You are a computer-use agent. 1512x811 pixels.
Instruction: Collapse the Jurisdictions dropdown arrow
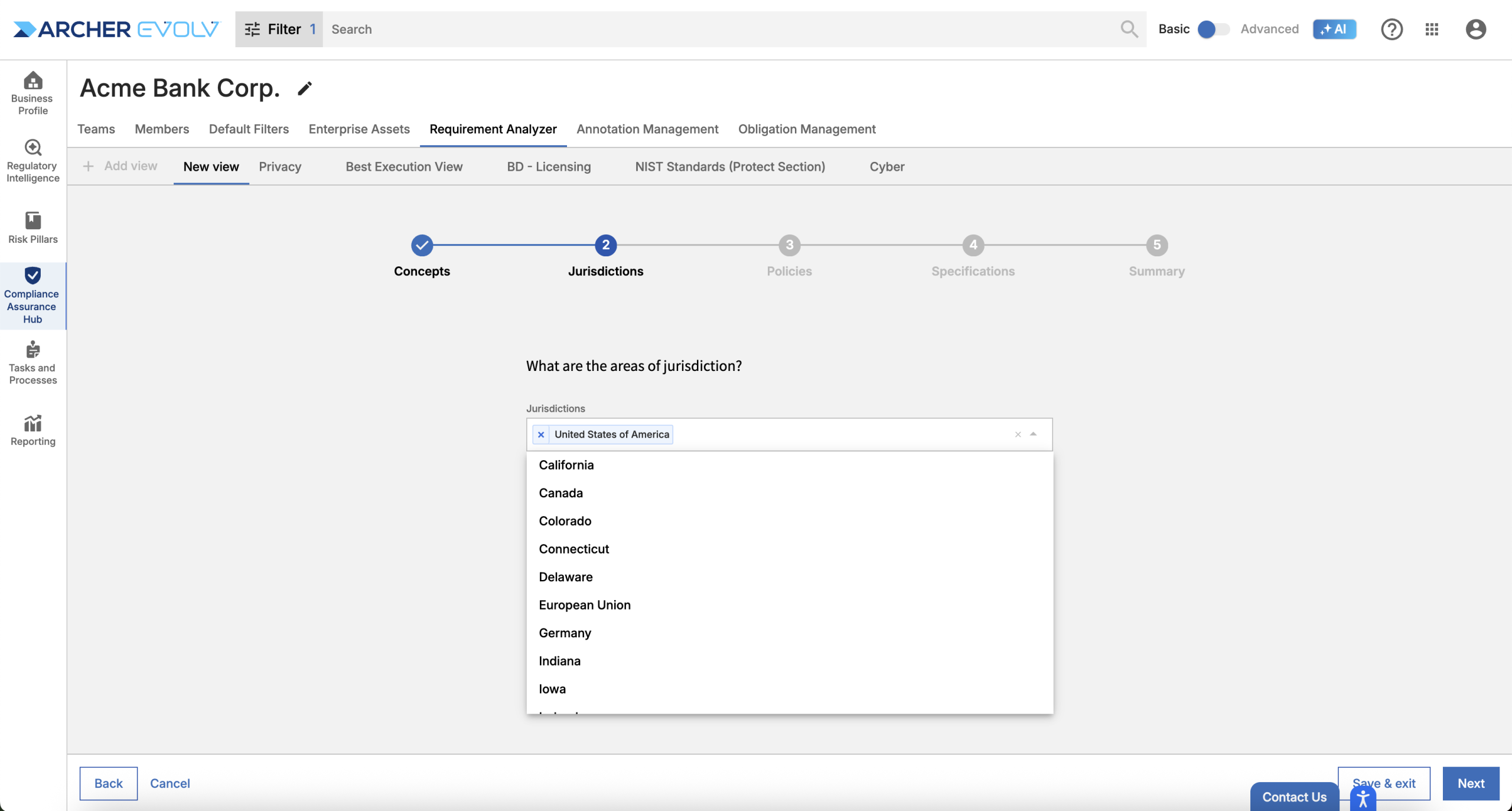point(1034,434)
